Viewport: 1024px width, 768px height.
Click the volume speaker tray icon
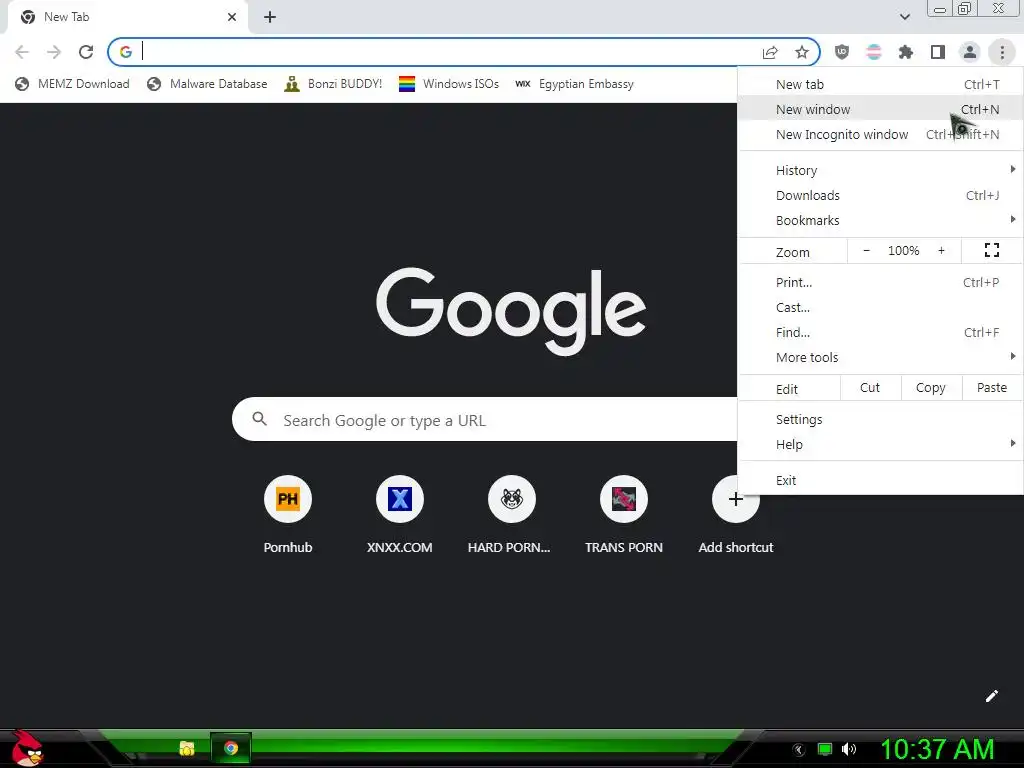pos(849,749)
